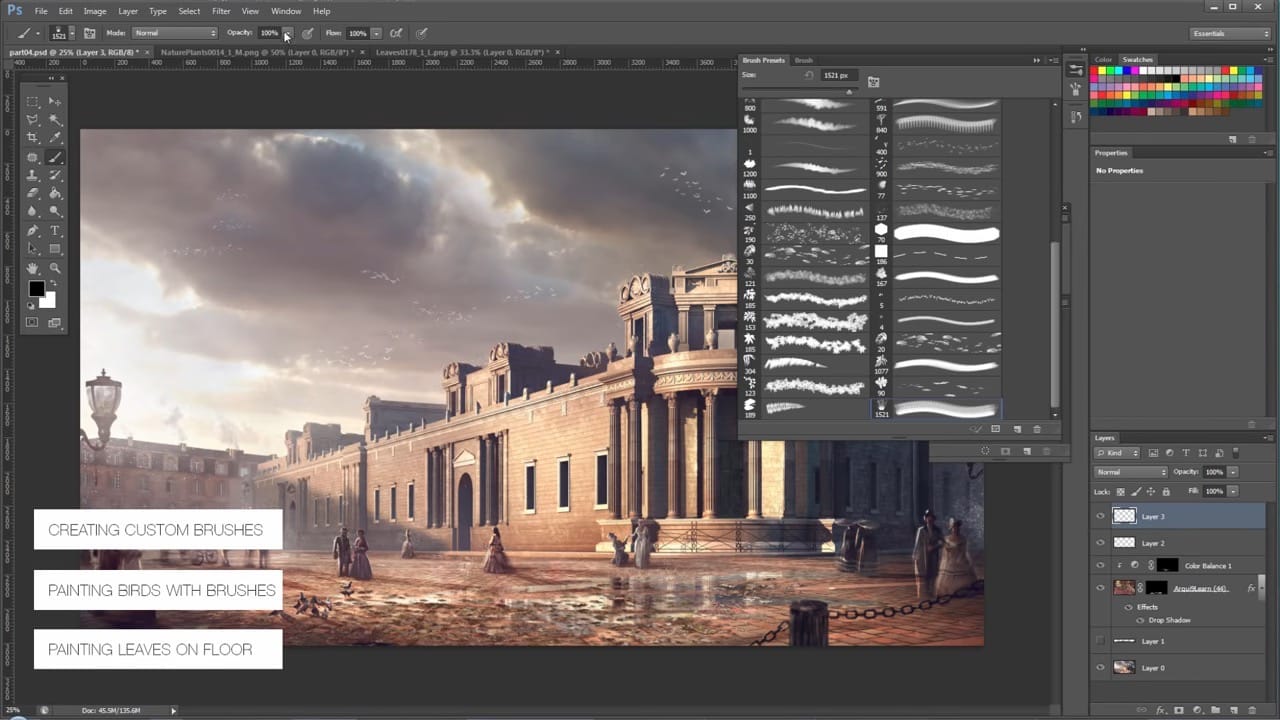
Task: Open the Swatches panel
Action: (1138, 59)
